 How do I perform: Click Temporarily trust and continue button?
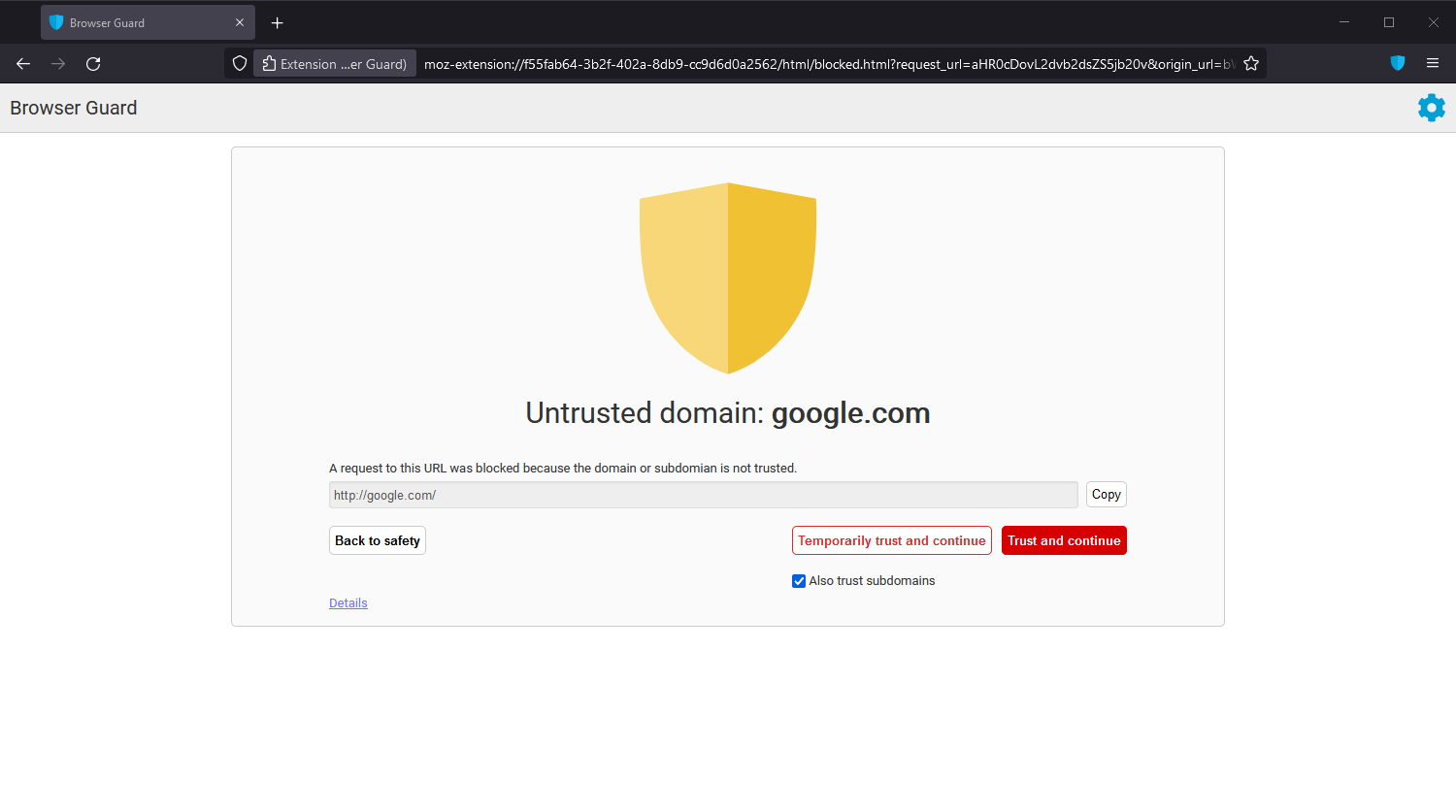coord(892,540)
